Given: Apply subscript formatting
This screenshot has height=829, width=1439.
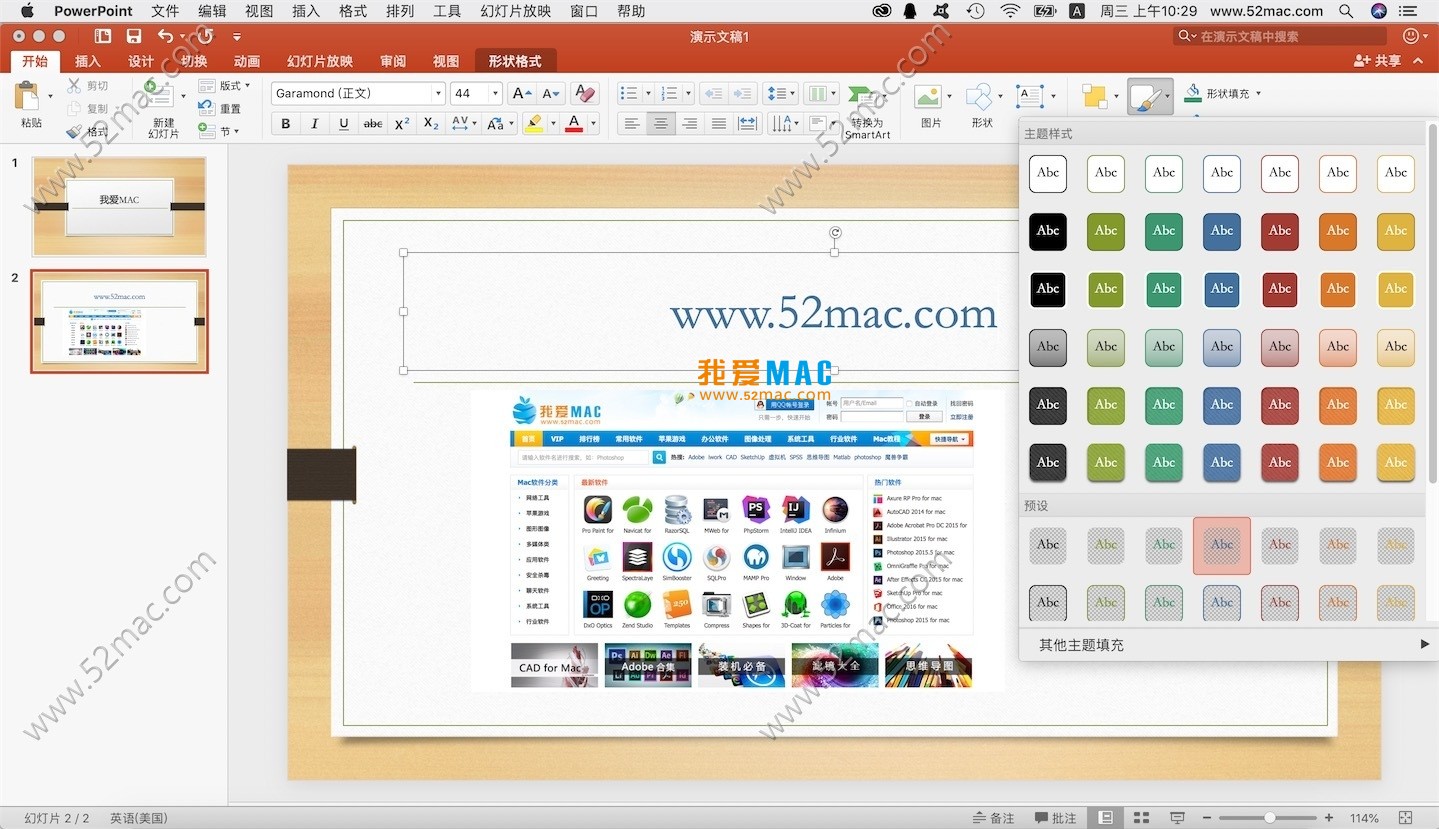Looking at the screenshot, I should point(431,124).
